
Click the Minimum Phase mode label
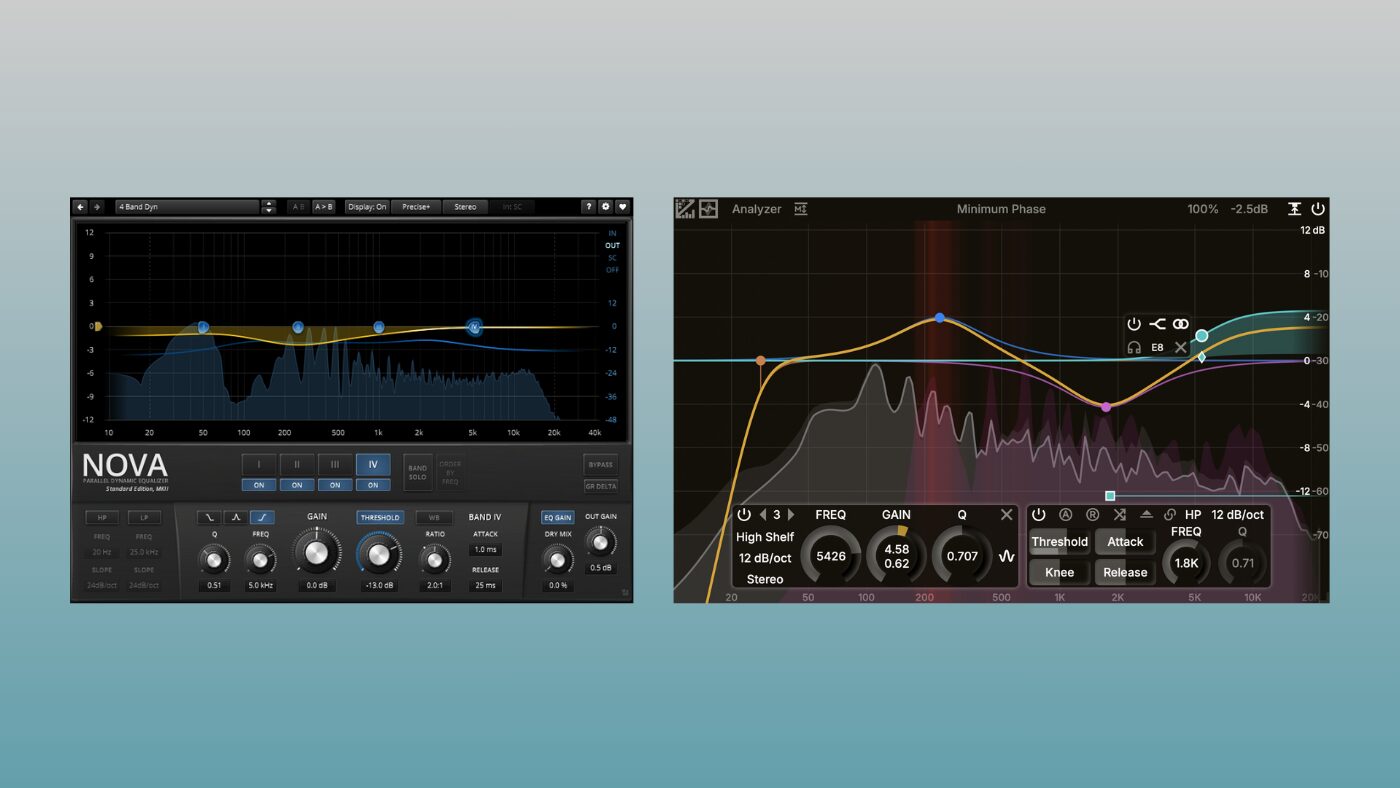(x=1000, y=209)
